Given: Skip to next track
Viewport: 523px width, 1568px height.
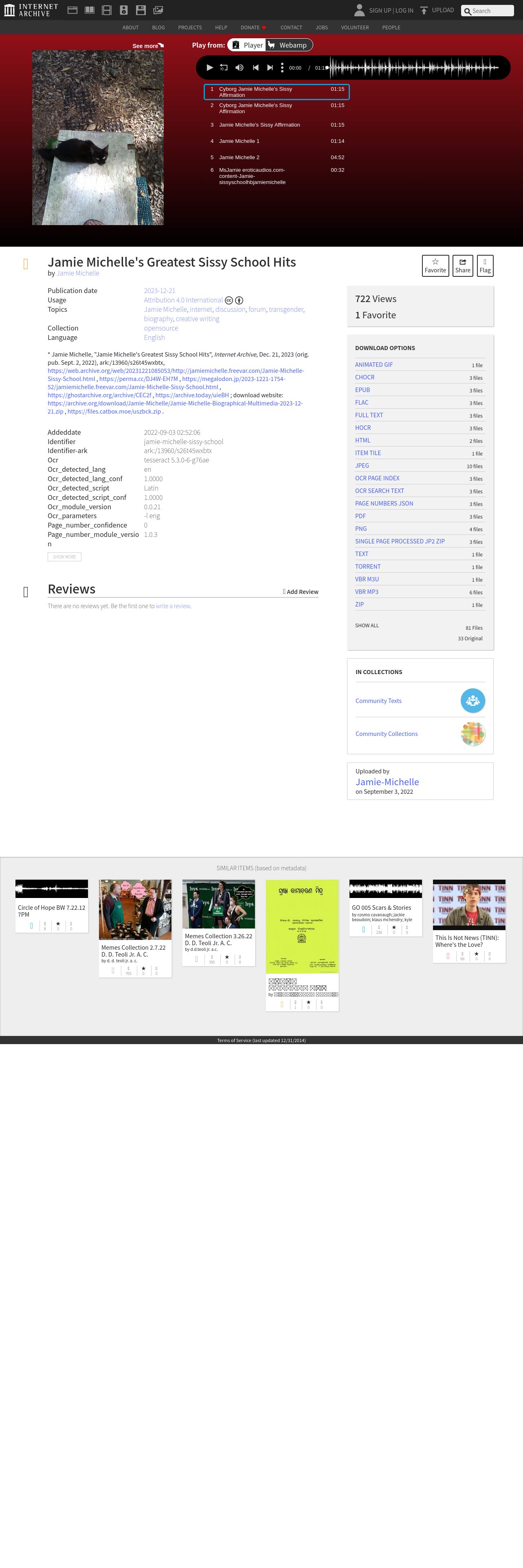Looking at the screenshot, I should (270, 68).
